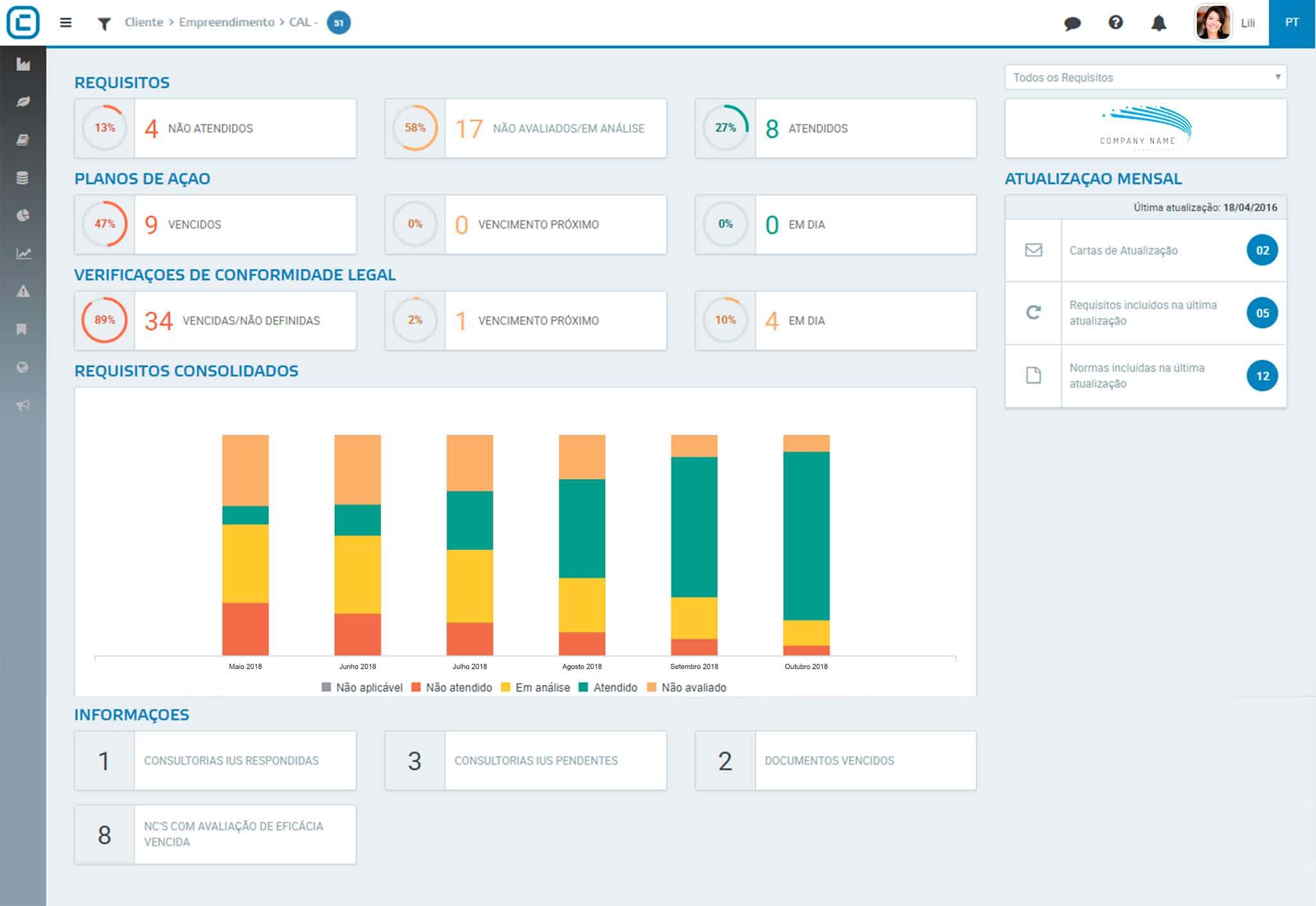
Task: Open the Consultorias IUS Pendentes card
Action: coord(526,761)
